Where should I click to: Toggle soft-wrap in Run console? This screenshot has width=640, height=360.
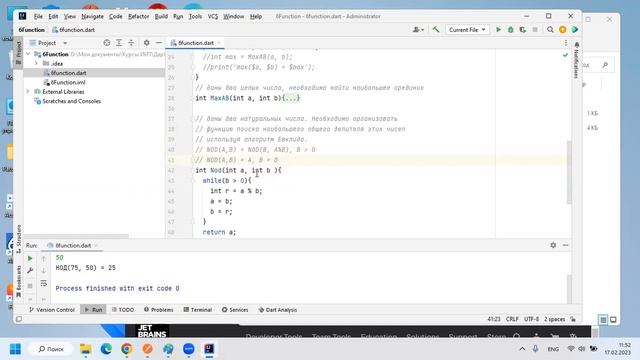(44, 283)
